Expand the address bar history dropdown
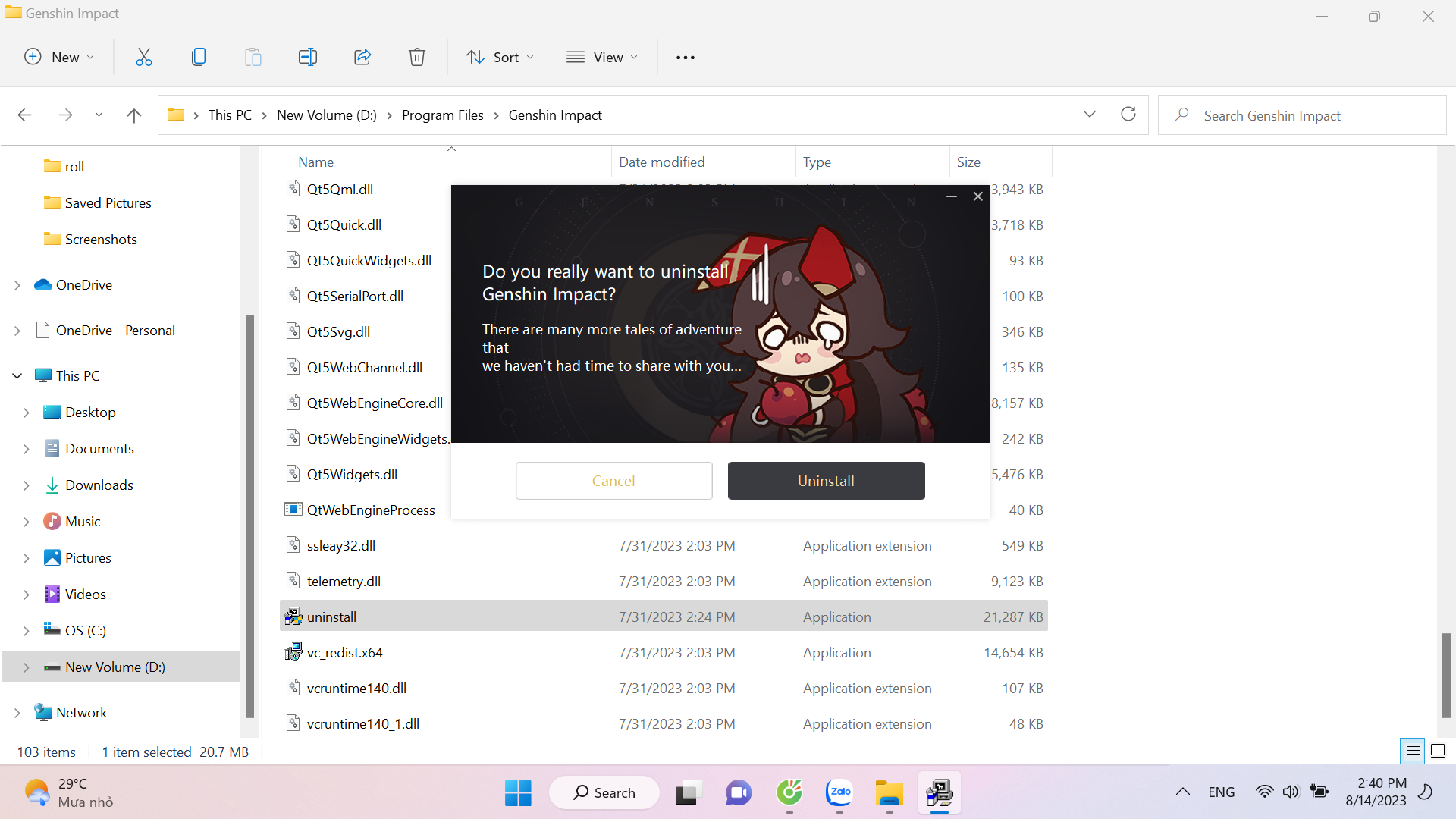Screen dimensions: 1456x819 [1090, 115]
